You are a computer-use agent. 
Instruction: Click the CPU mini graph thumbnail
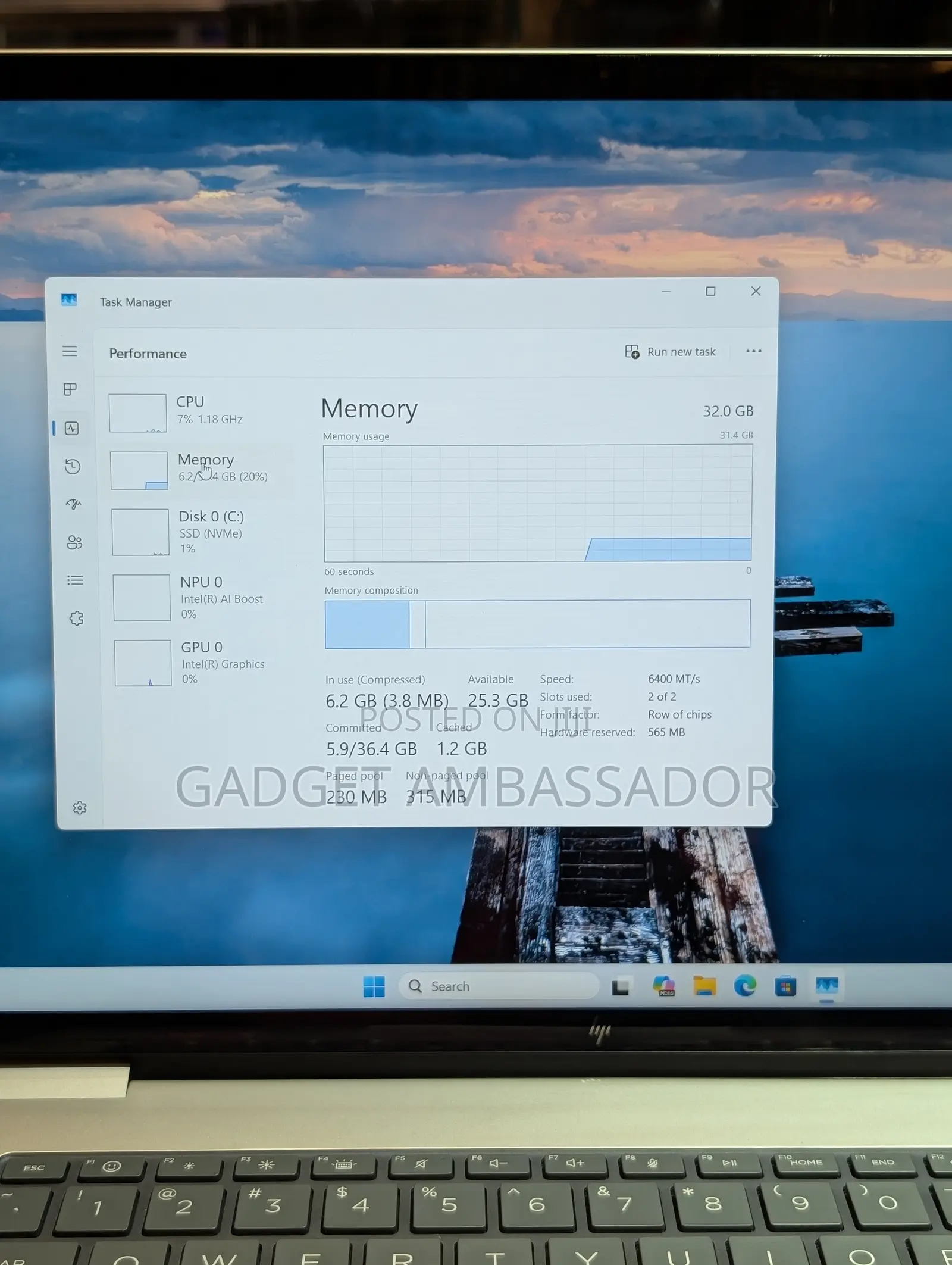[137, 413]
